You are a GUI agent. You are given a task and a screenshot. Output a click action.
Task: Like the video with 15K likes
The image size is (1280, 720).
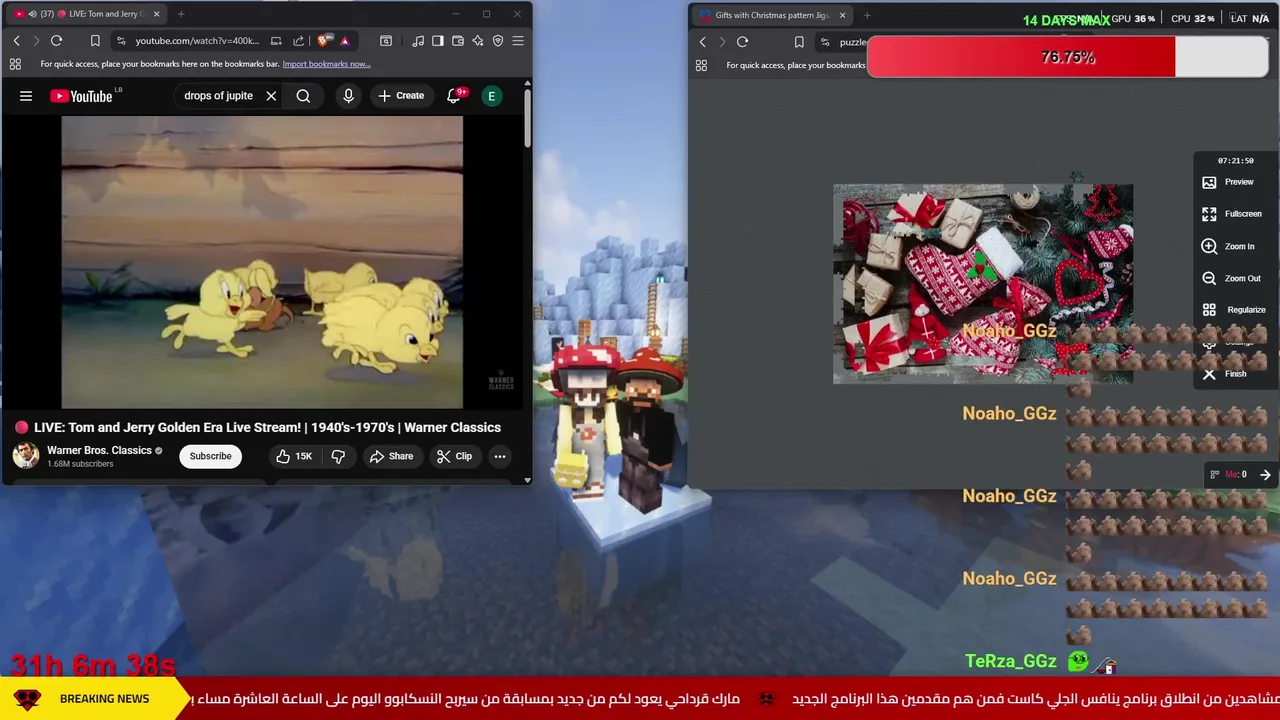tap(295, 456)
